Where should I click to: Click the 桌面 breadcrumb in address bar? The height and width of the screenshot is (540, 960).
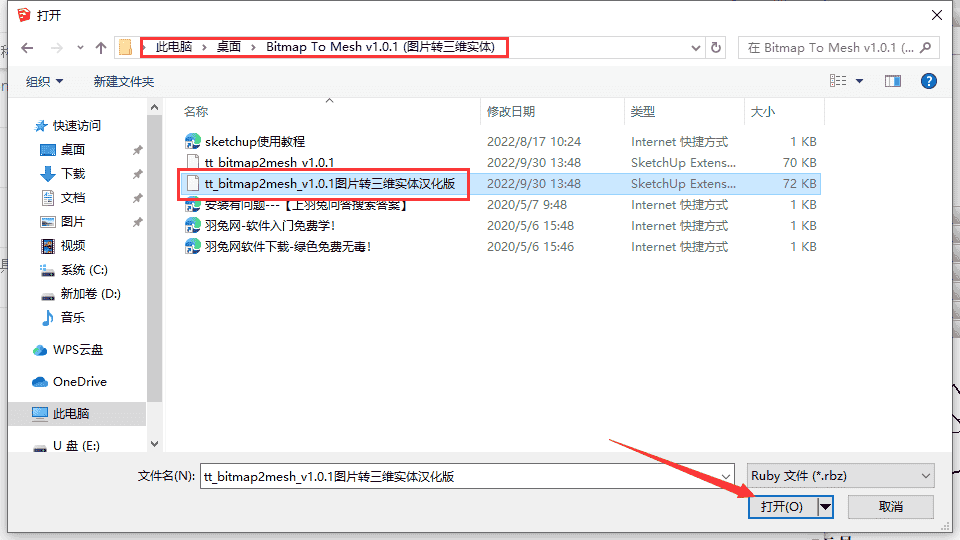[x=229, y=47]
